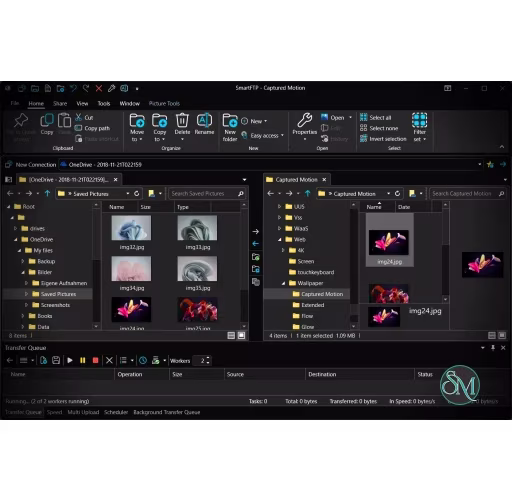Click the right arrow between the two panes
Viewport: 512px width, 500px height.
coord(256,231)
